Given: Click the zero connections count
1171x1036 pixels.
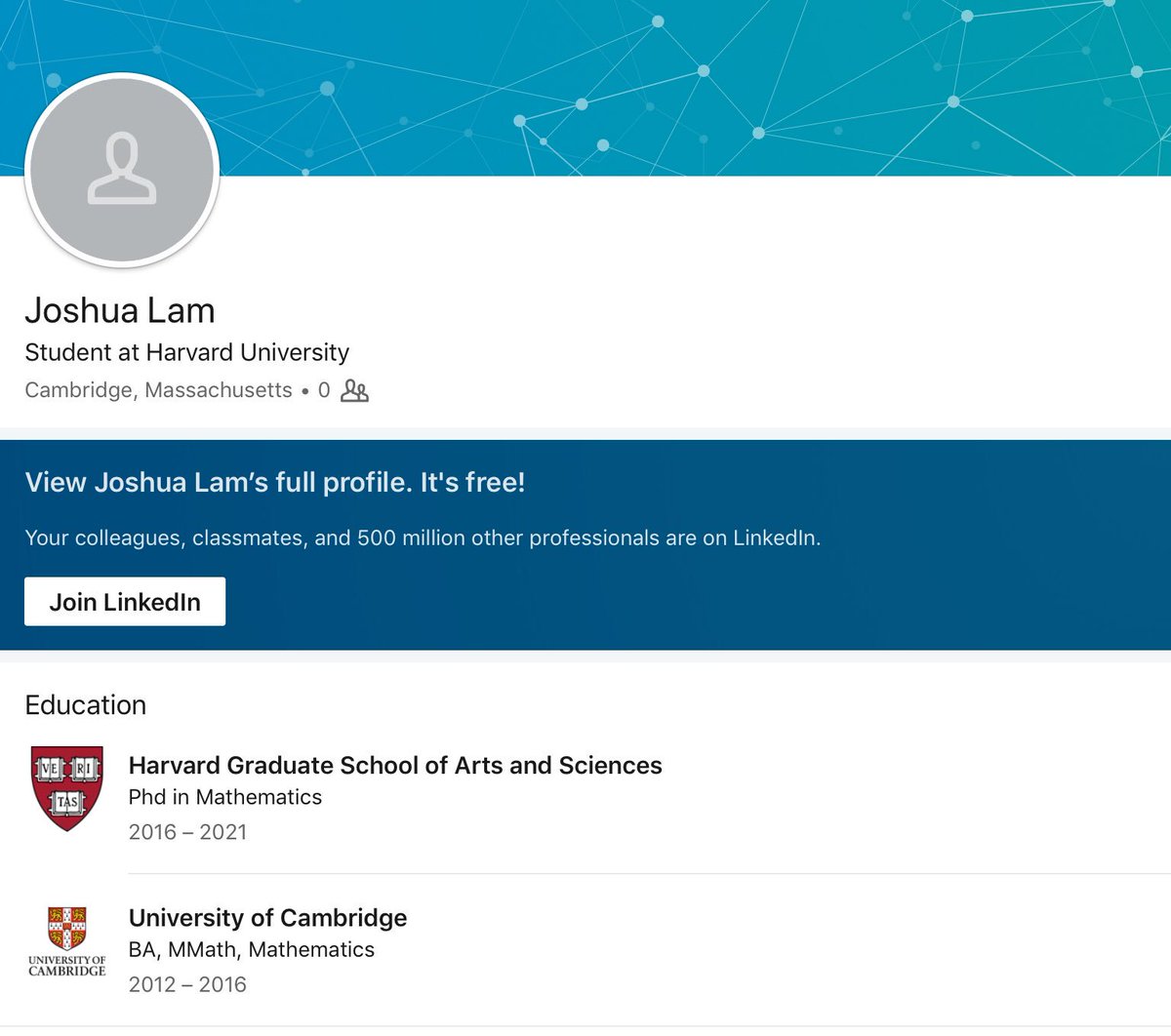Looking at the screenshot, I should tap(324, 390).
